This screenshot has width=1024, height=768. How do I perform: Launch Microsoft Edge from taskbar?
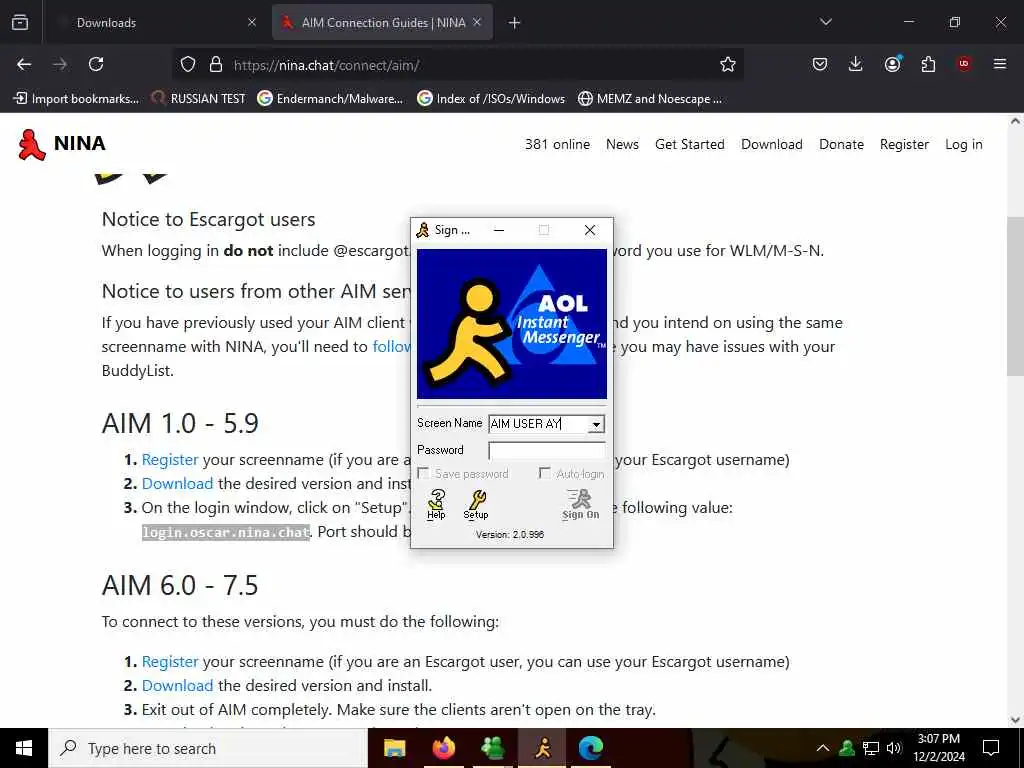[590, 748]
